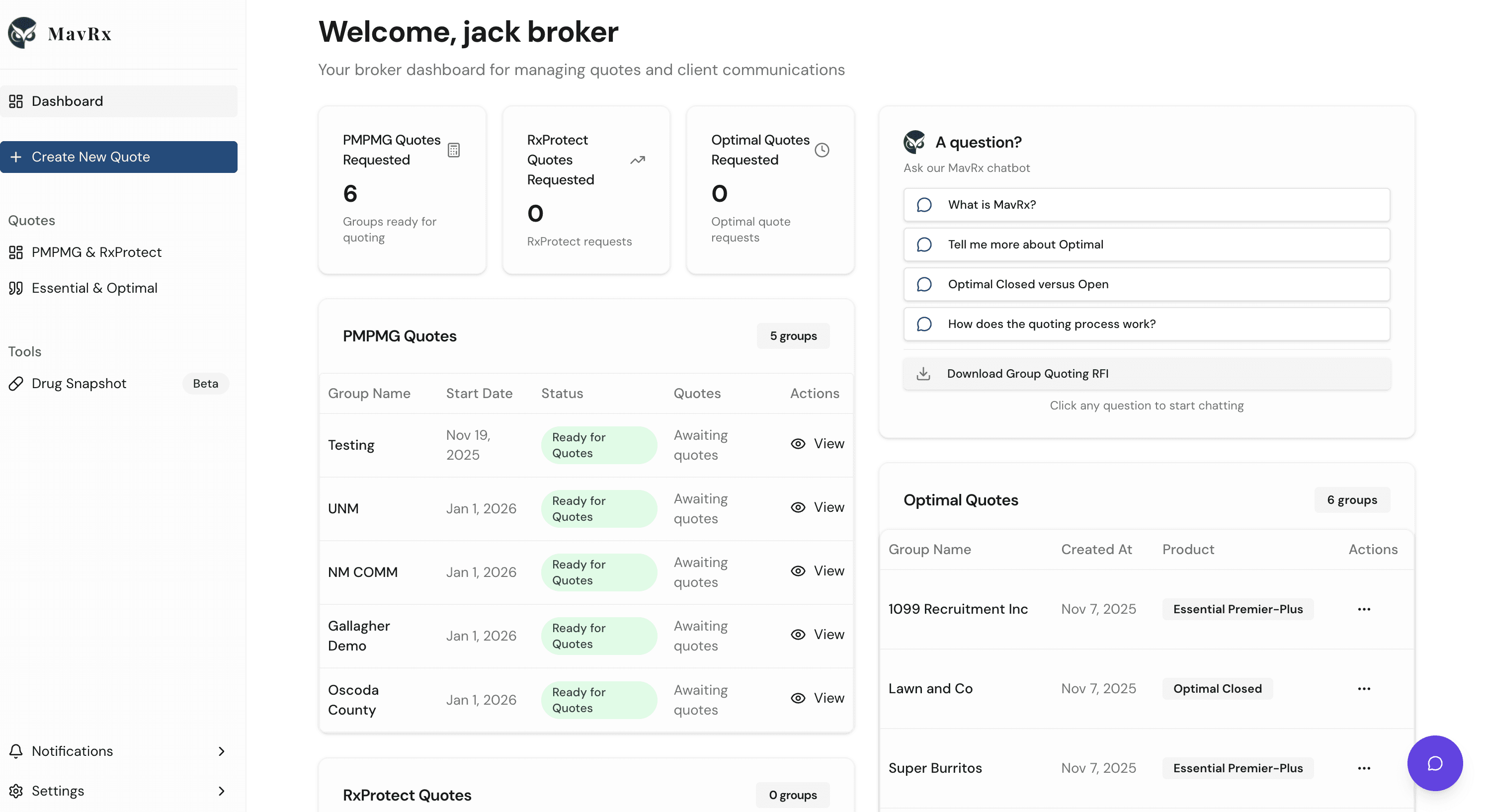
Task: View the NM COMM group quote
Action: click(818, 571)
